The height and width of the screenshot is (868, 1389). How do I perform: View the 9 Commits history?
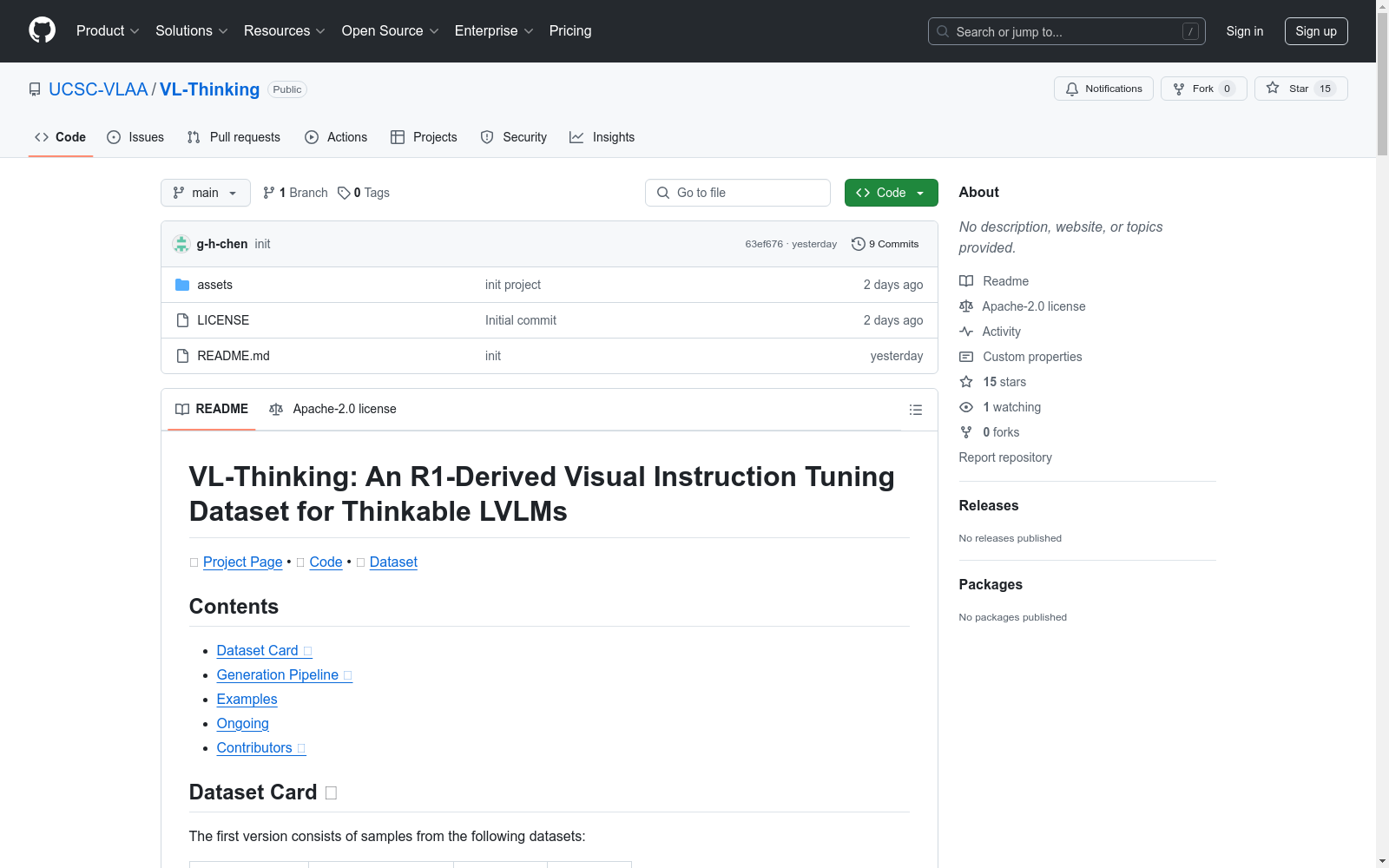click(x=885, y=244)
